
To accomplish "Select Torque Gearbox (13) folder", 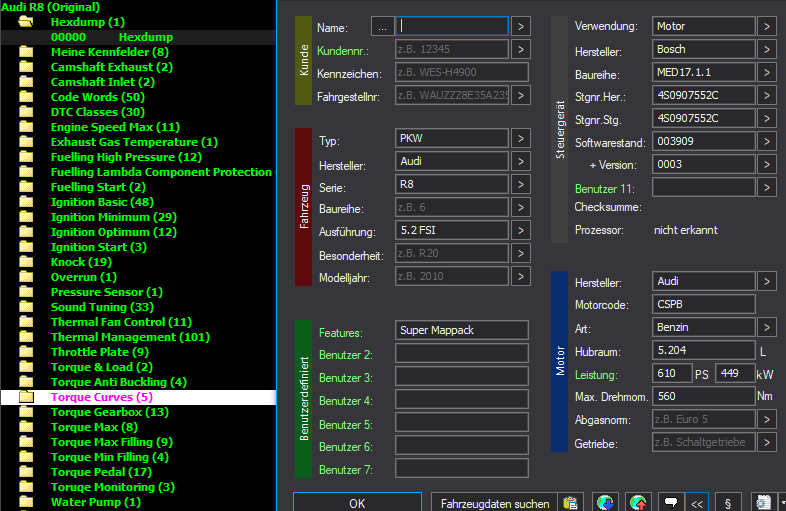I will point(110,412).
